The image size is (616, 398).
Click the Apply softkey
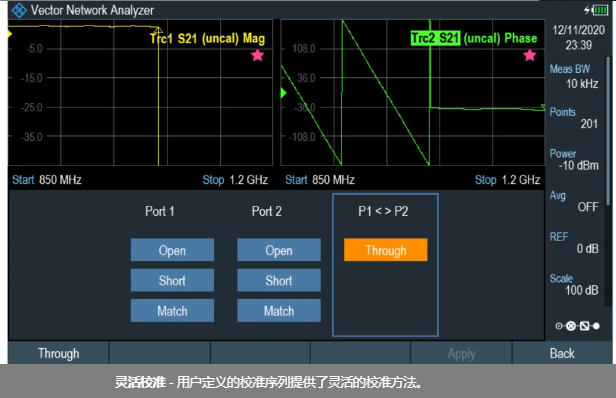coord(461,353)
